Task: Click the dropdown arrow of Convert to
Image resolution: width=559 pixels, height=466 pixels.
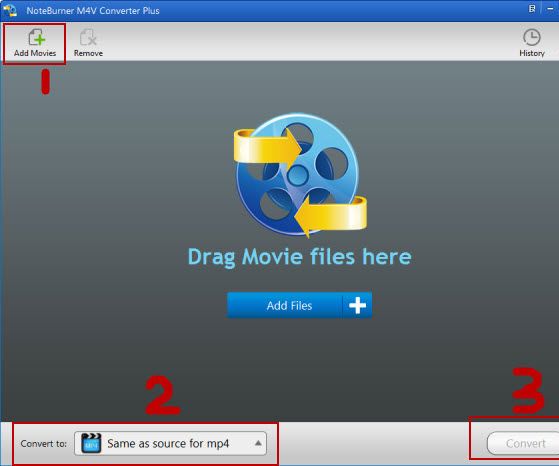Action: pyautogui.click(x=258, y=443)
